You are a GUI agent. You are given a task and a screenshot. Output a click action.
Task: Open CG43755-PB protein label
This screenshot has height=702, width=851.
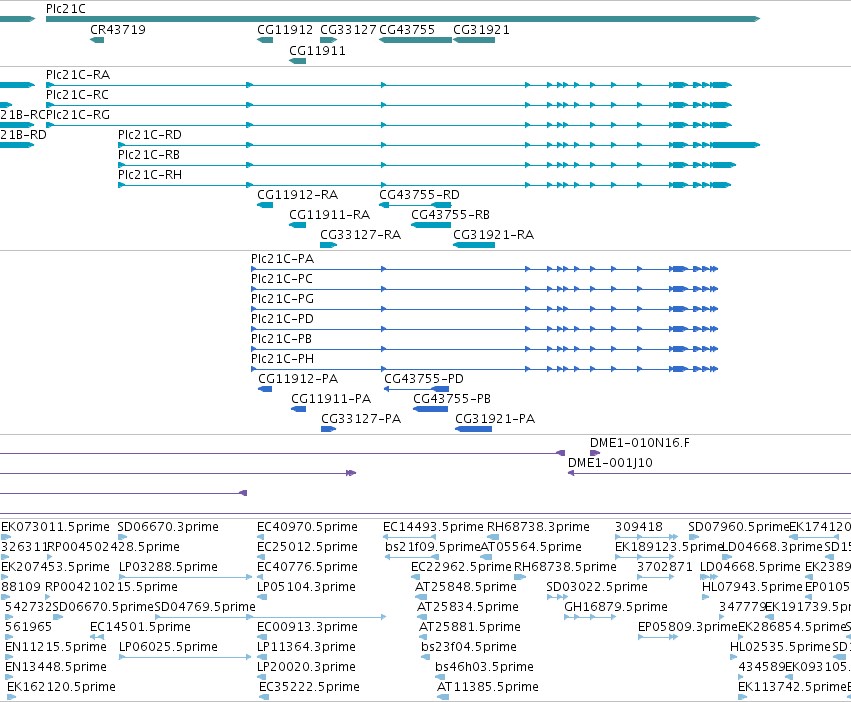(452, 399)
